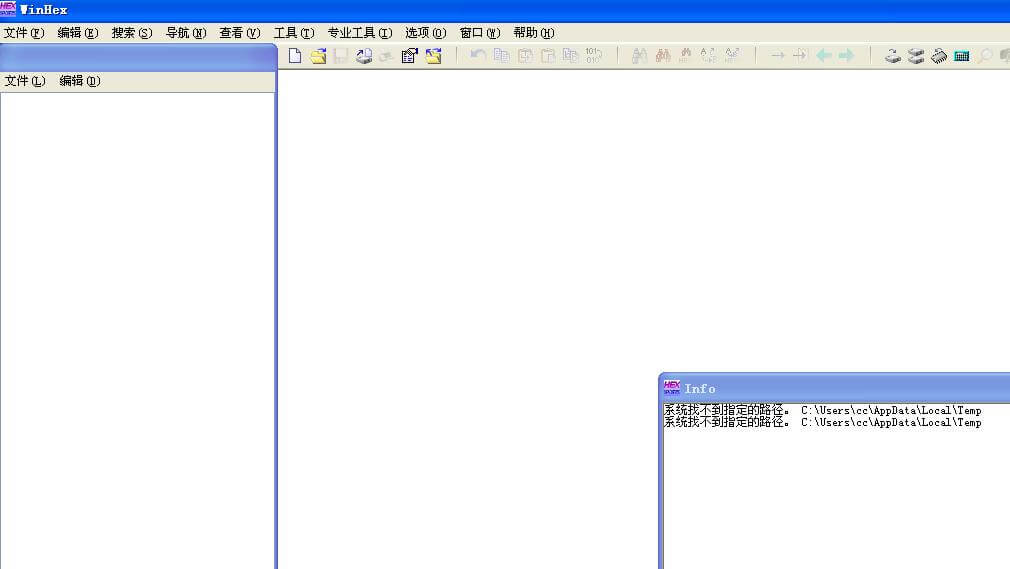
Task: Open the 编辑(E) main menu
Action: click(x=78, y=33)
